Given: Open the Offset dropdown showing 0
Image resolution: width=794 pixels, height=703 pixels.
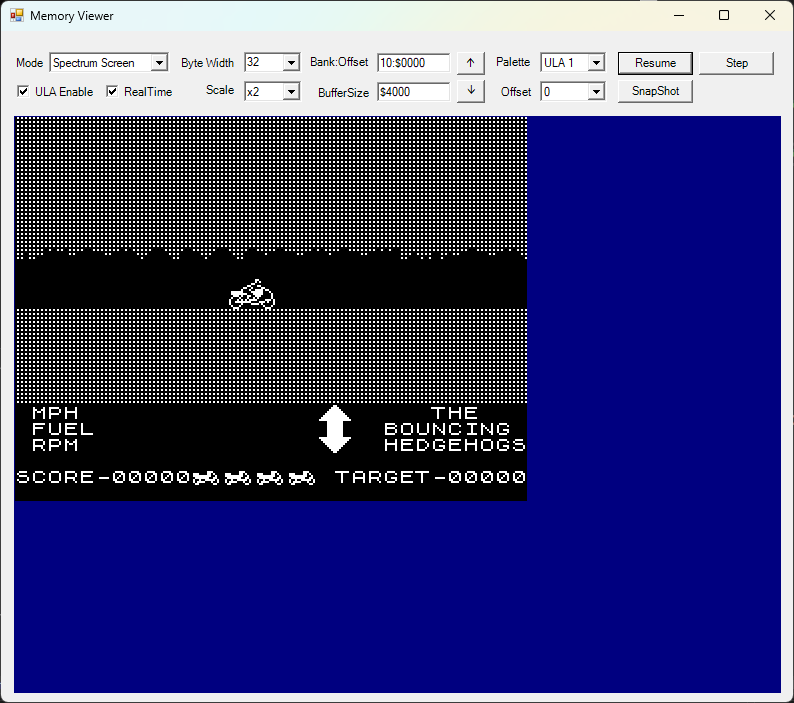Looking at the screenshot, I should tap(573, 92).
